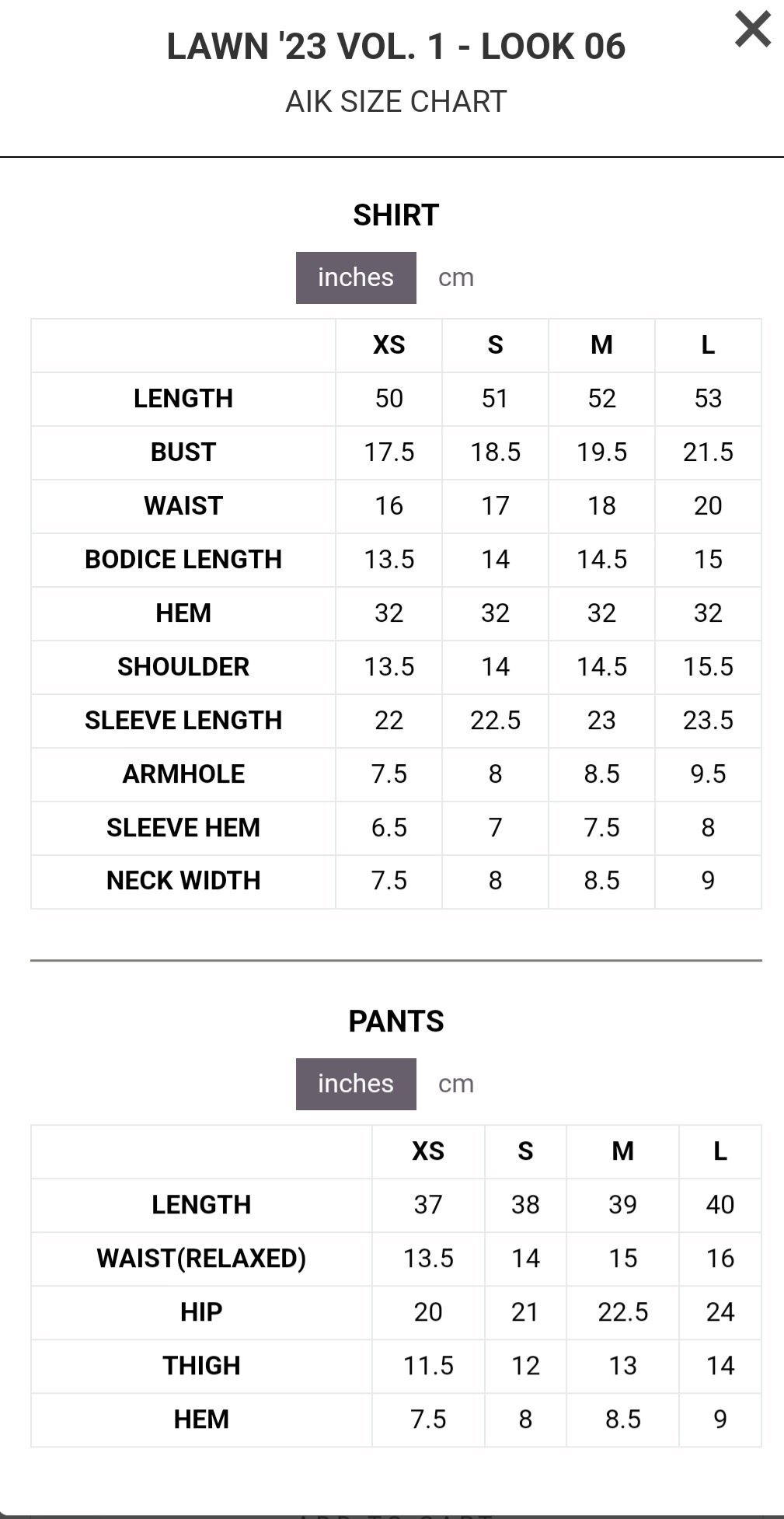
Task: Click the SHIRT section heading
Action: coord(396,215)
